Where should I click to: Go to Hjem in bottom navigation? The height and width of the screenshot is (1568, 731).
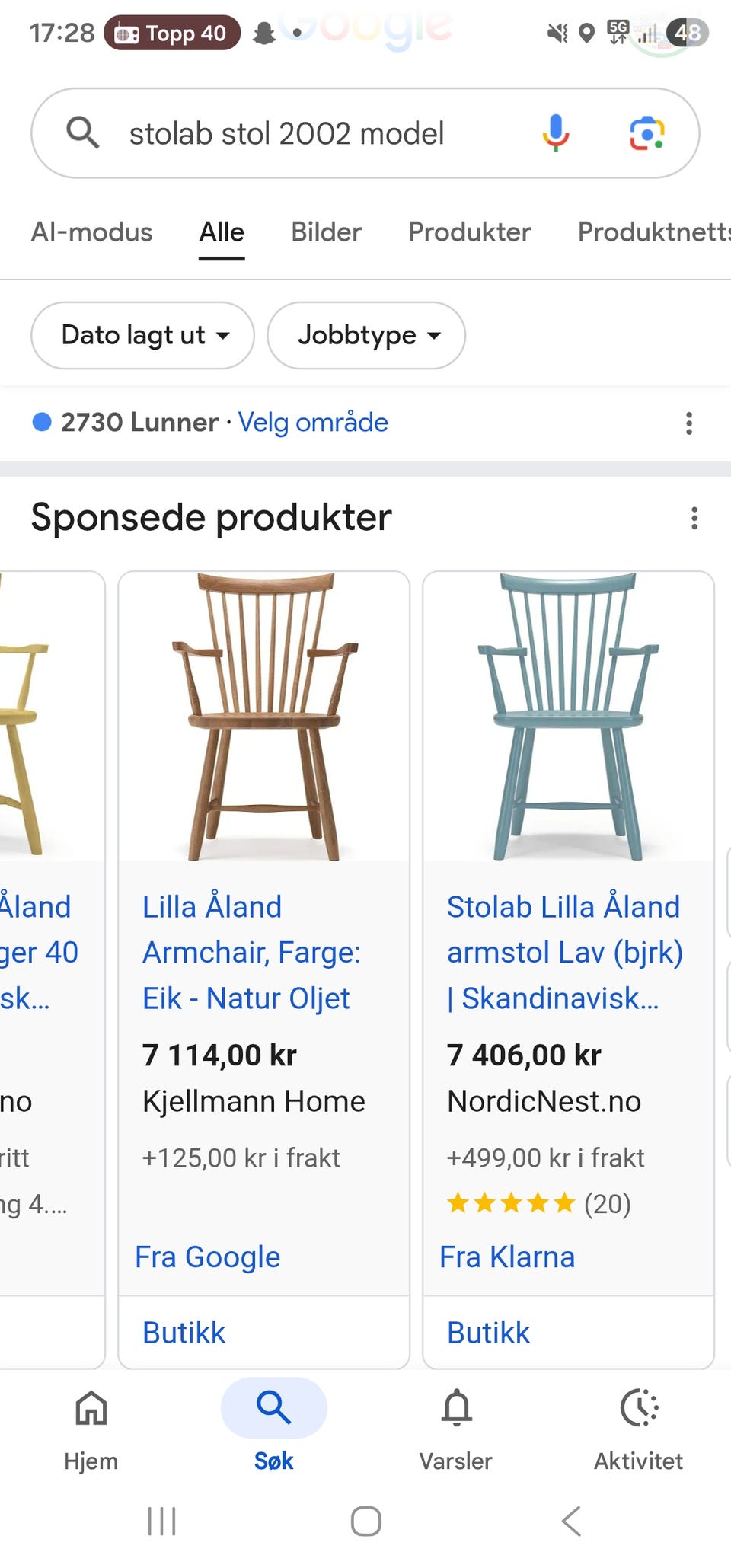tap(91, 1429)
